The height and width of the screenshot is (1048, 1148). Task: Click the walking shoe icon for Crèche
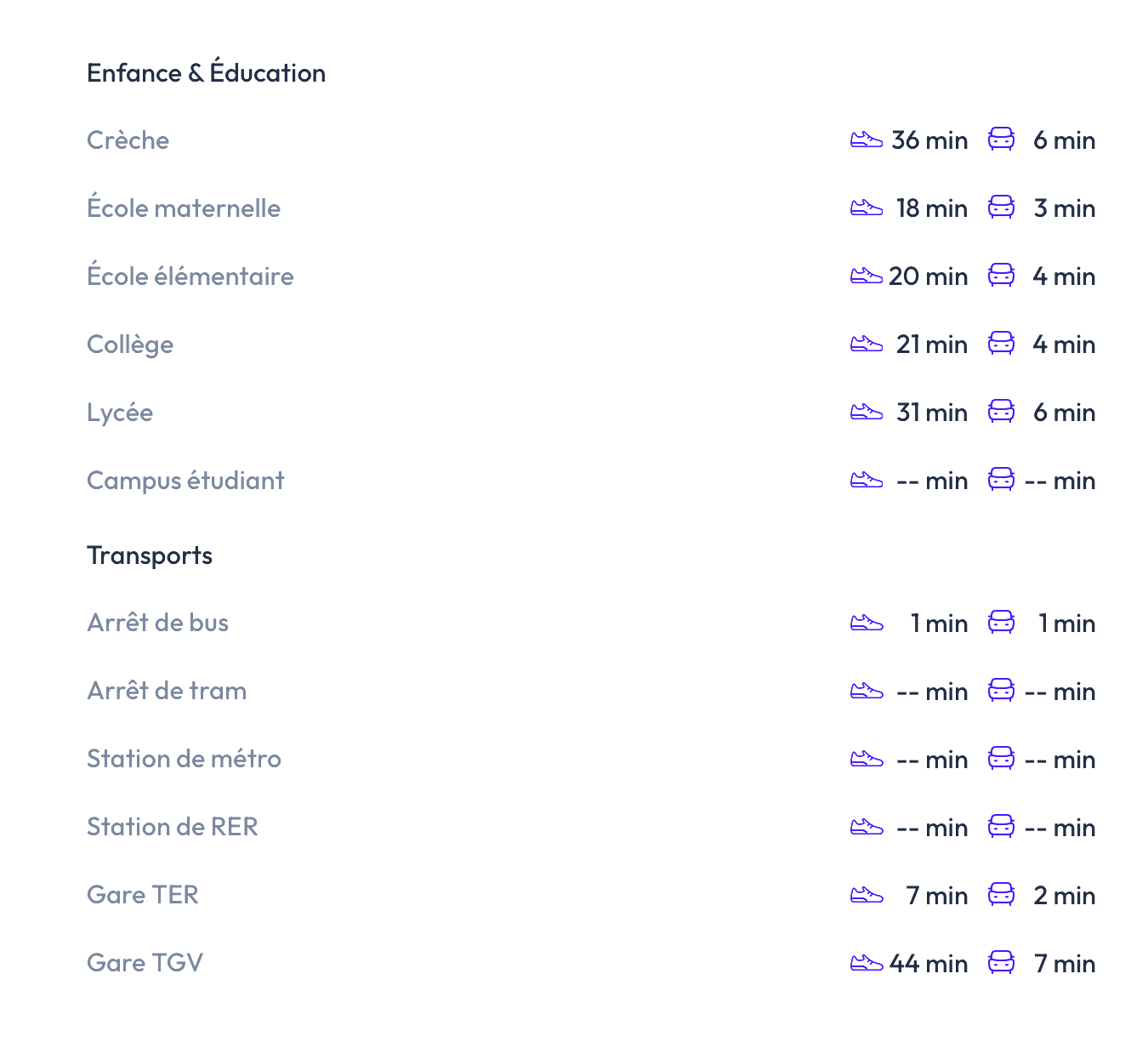(866, 140)
